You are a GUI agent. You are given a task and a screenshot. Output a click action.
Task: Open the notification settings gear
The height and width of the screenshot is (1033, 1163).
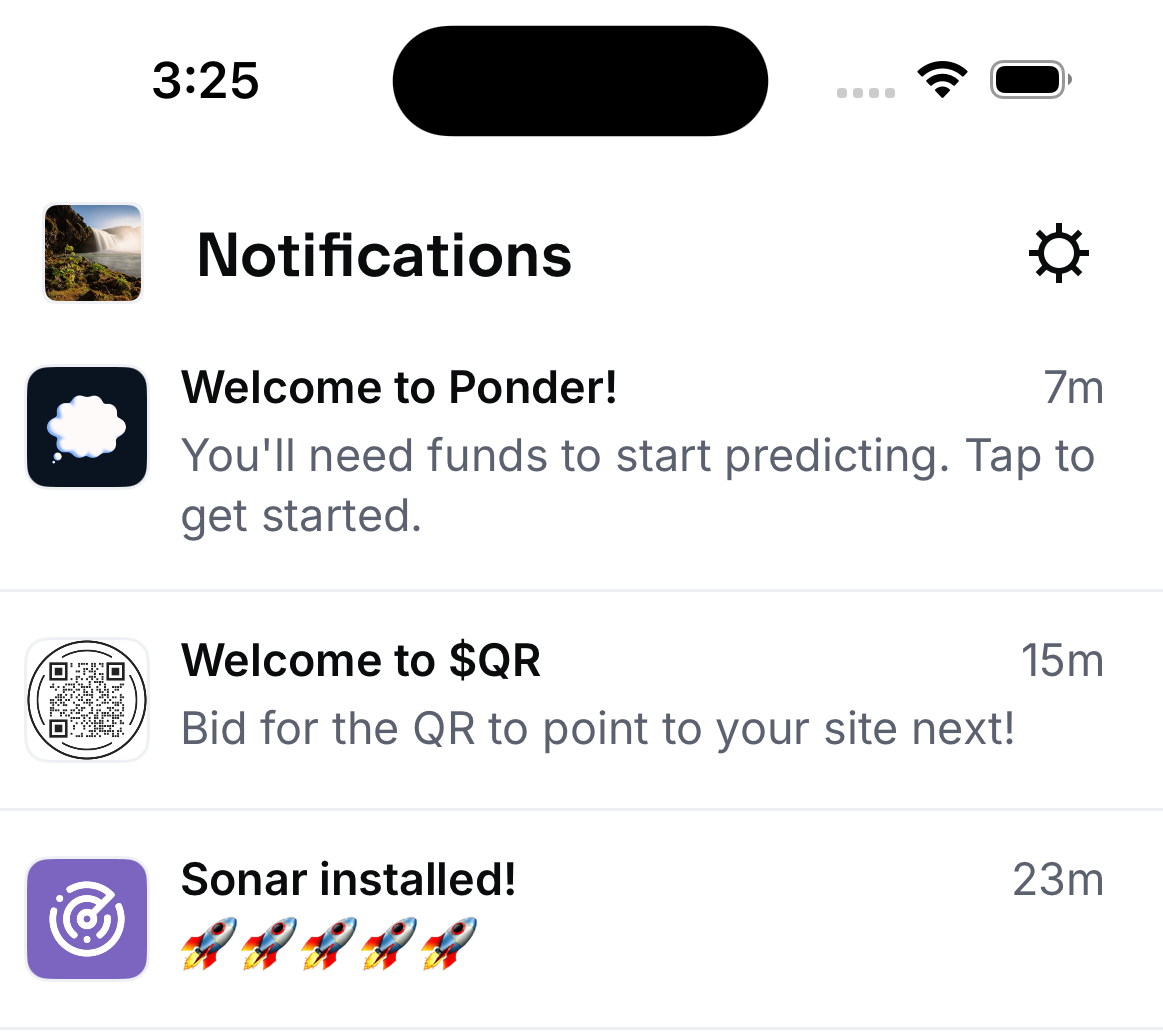click(1057, 253)
